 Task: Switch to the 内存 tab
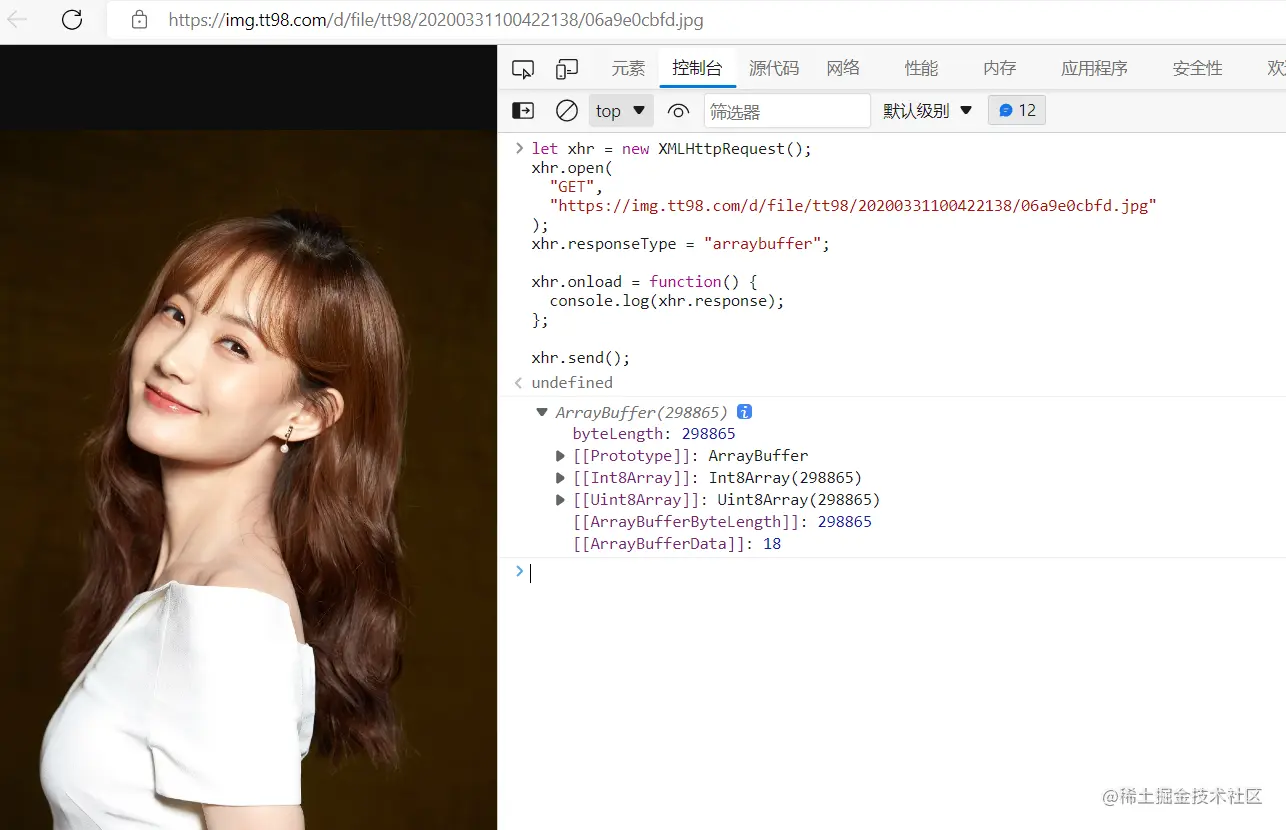click(999, 68)
